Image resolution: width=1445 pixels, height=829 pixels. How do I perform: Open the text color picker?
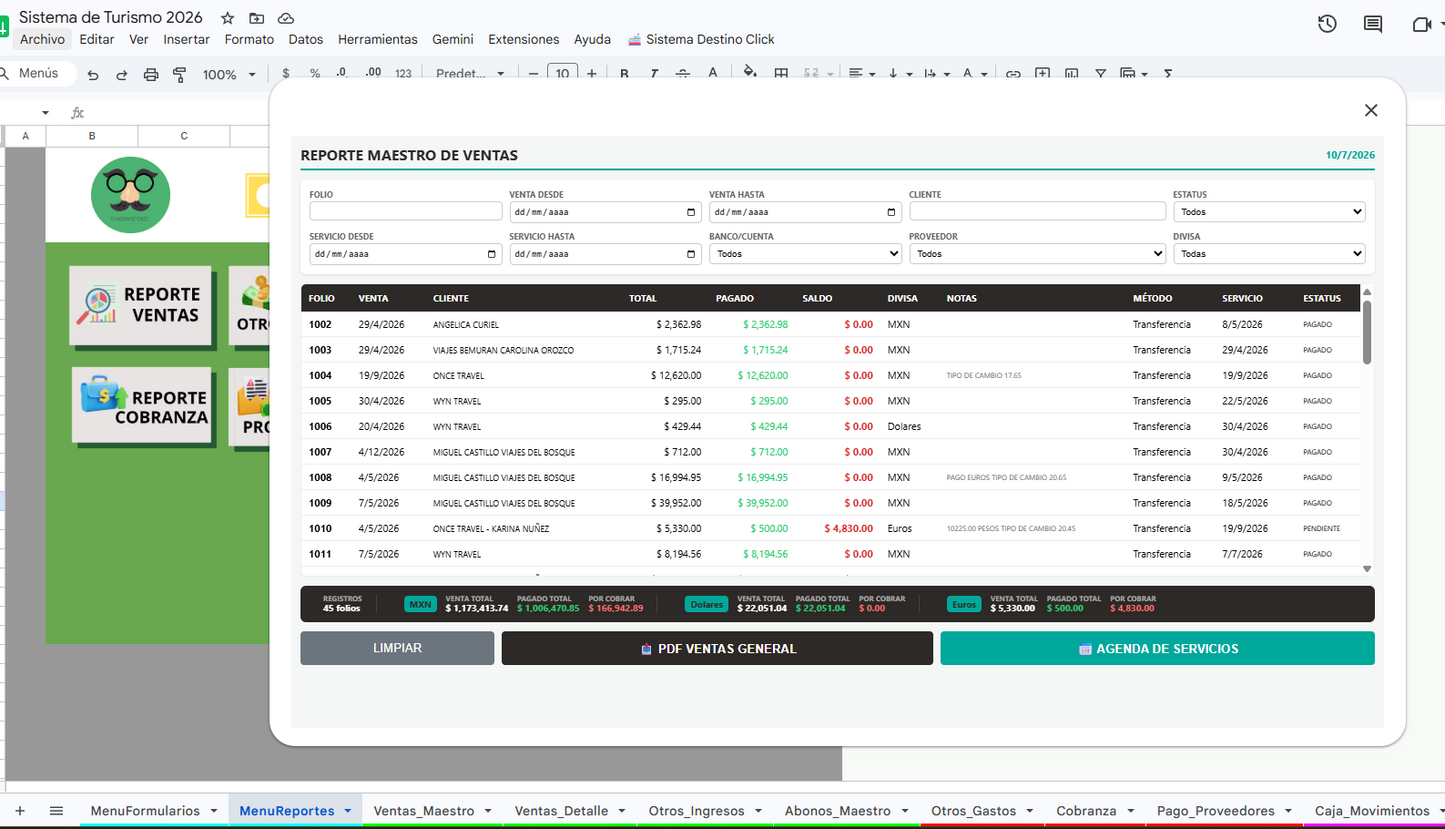pos(713,73)
